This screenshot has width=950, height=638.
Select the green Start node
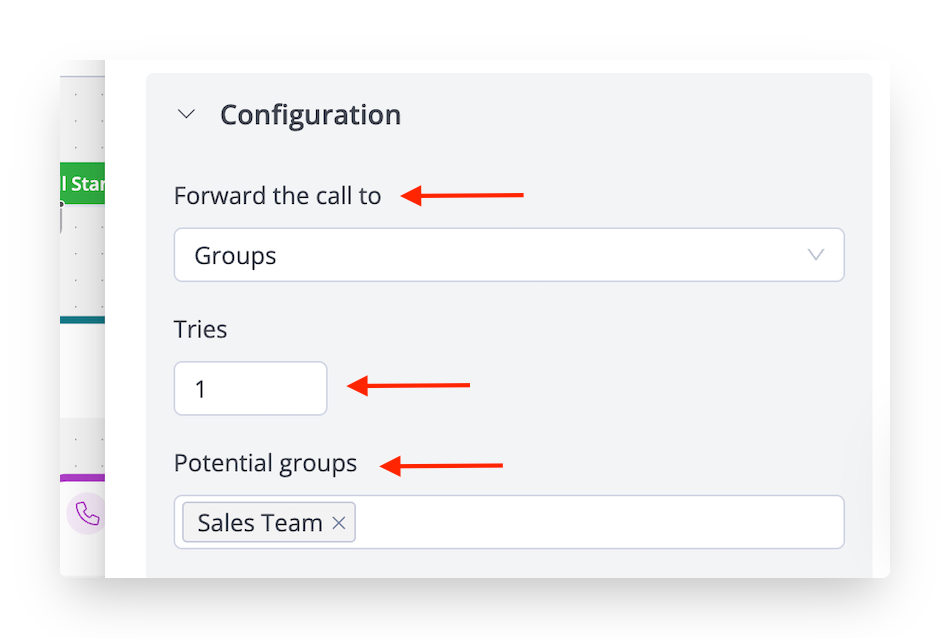pos(82,183)
